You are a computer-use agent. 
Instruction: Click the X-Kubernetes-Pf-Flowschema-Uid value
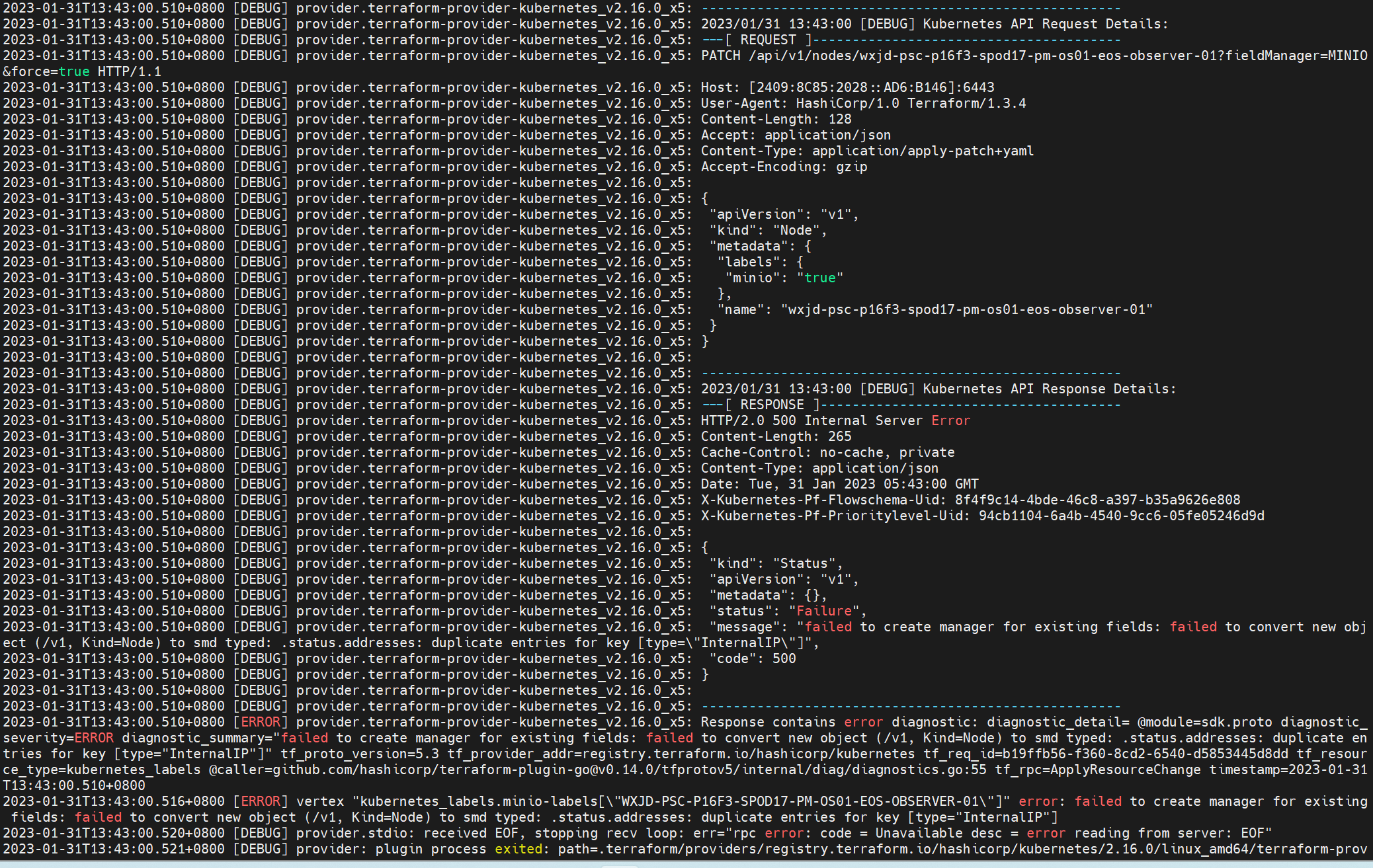pyautogui.click(x=1097, y=500)
